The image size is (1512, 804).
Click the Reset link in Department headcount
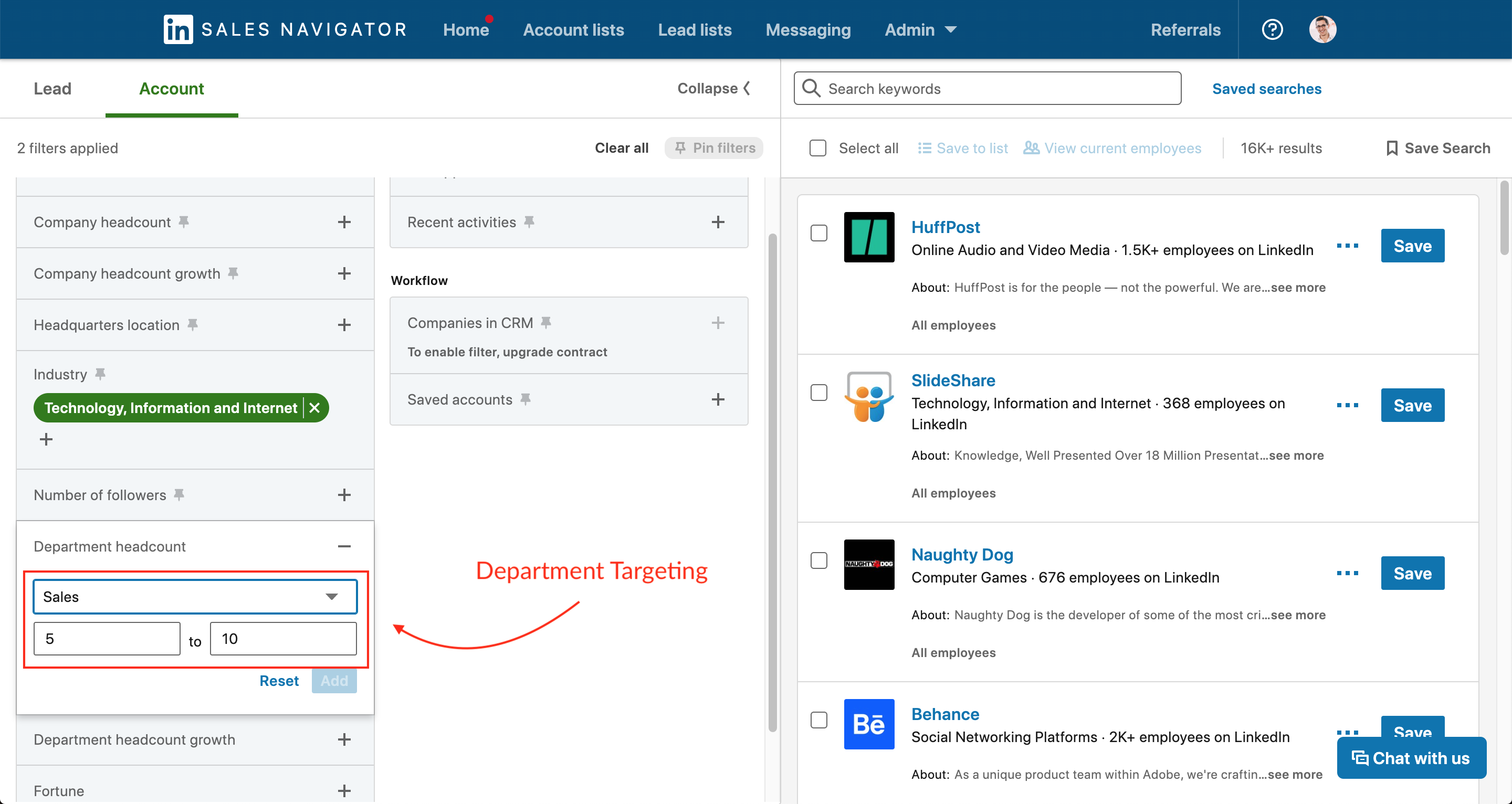[280, 680]
